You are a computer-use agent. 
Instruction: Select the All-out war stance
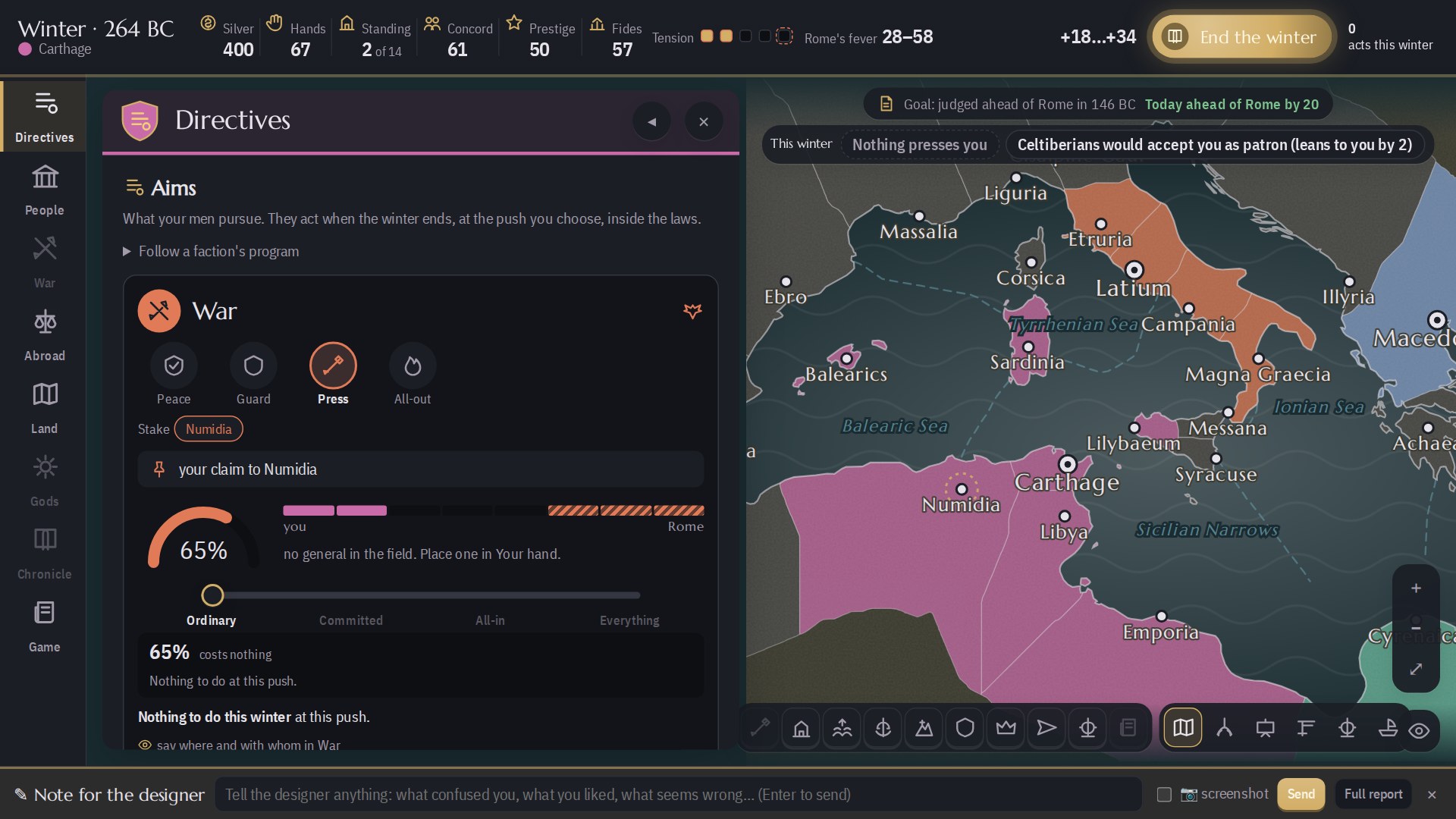(x=413, y=375)
